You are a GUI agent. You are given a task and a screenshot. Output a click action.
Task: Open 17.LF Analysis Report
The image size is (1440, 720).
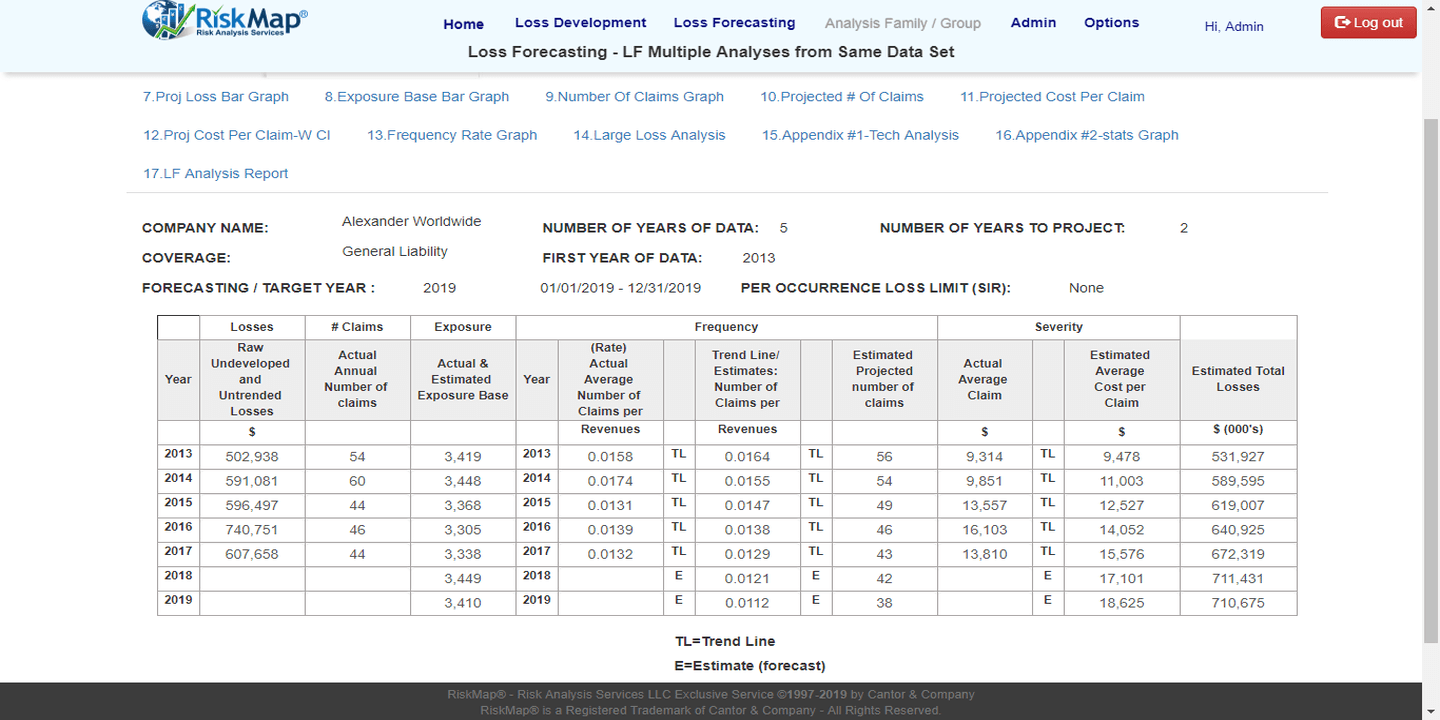pos(216,173)
